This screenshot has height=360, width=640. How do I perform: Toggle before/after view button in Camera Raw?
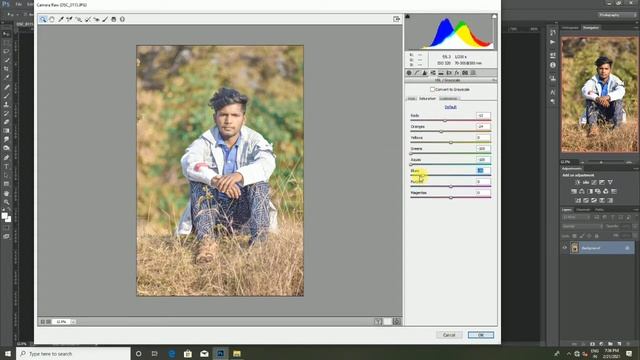[x=378, y=322]
